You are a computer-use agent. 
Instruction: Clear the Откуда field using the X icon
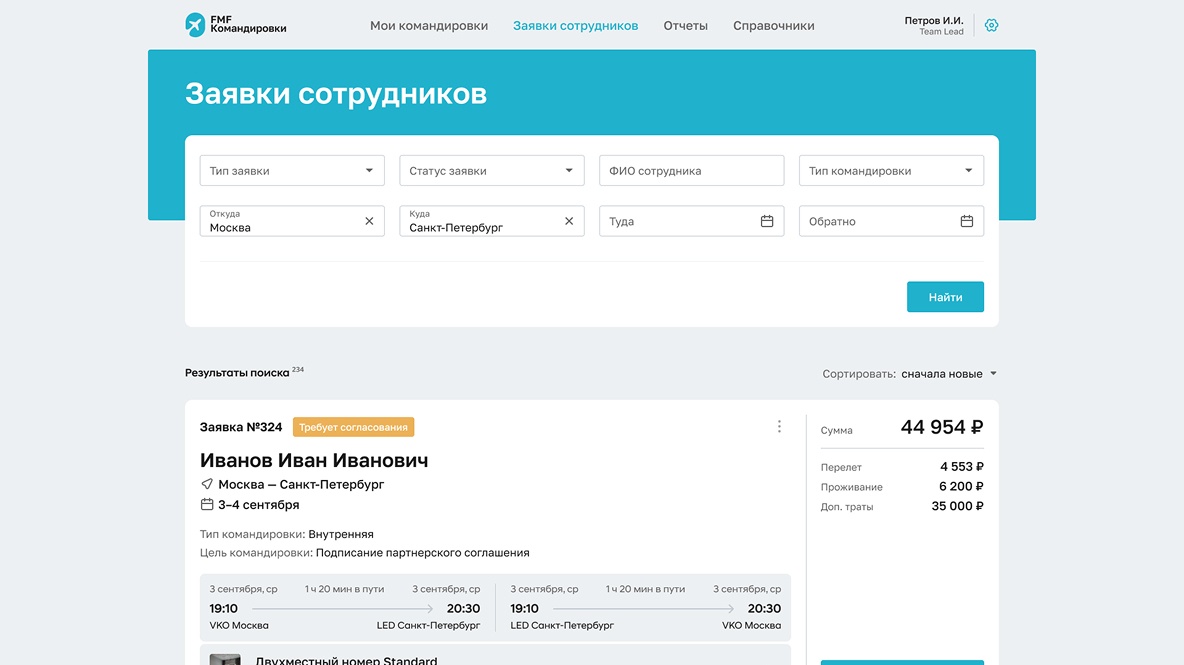point(368,220)
